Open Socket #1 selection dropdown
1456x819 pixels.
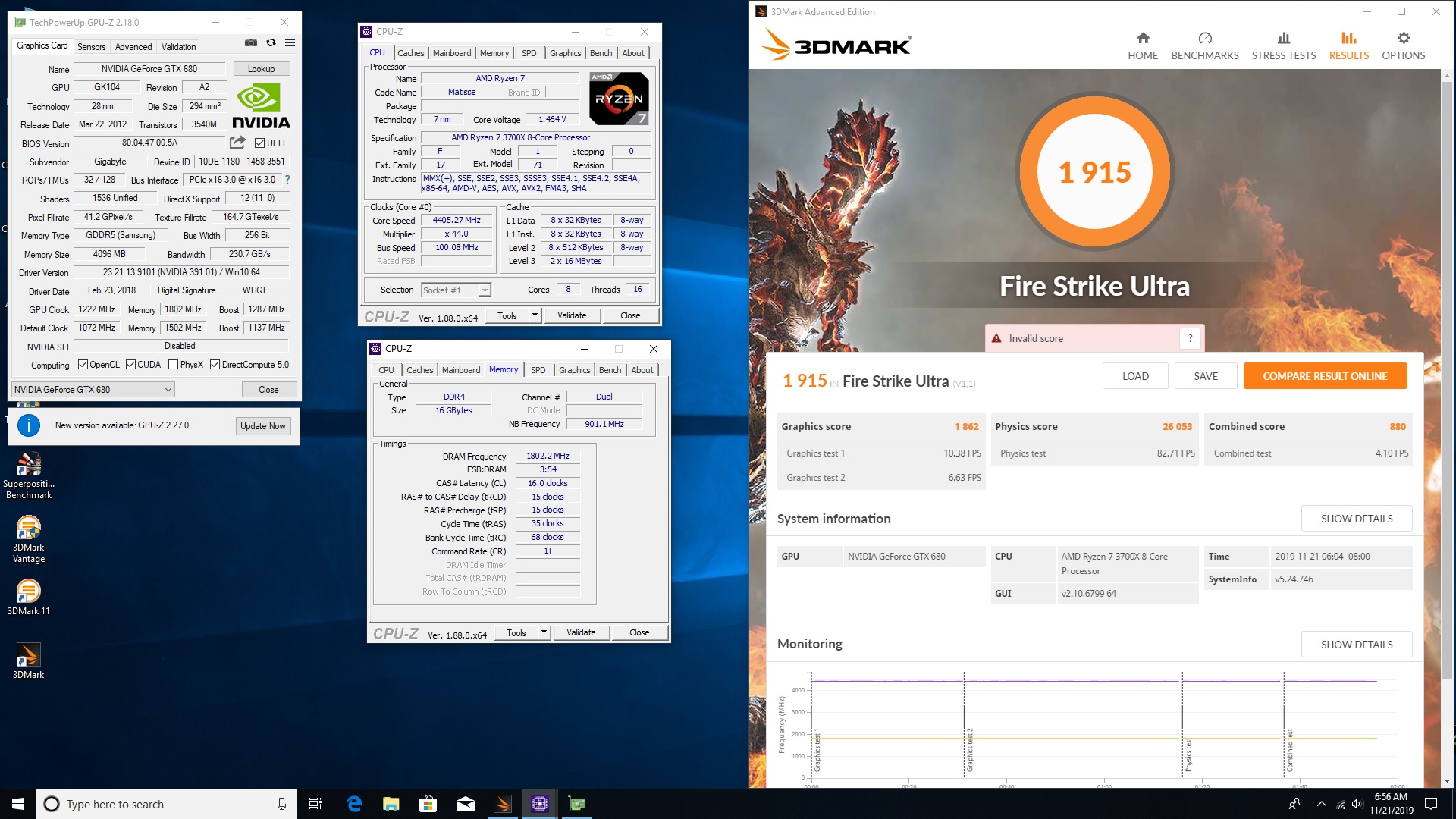coord(456,290)
